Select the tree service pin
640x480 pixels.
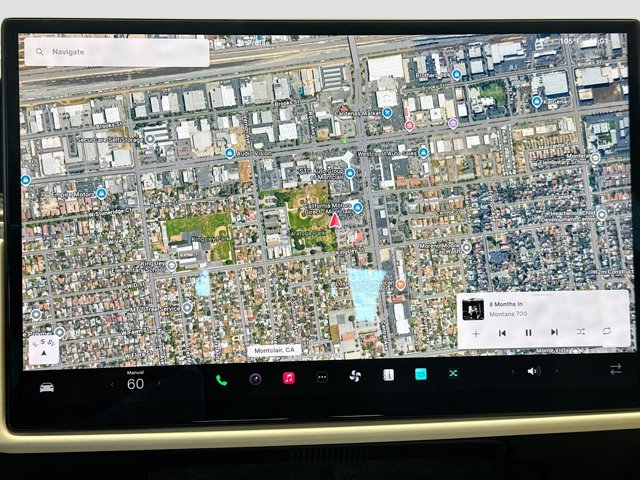(x=187, y=307)
